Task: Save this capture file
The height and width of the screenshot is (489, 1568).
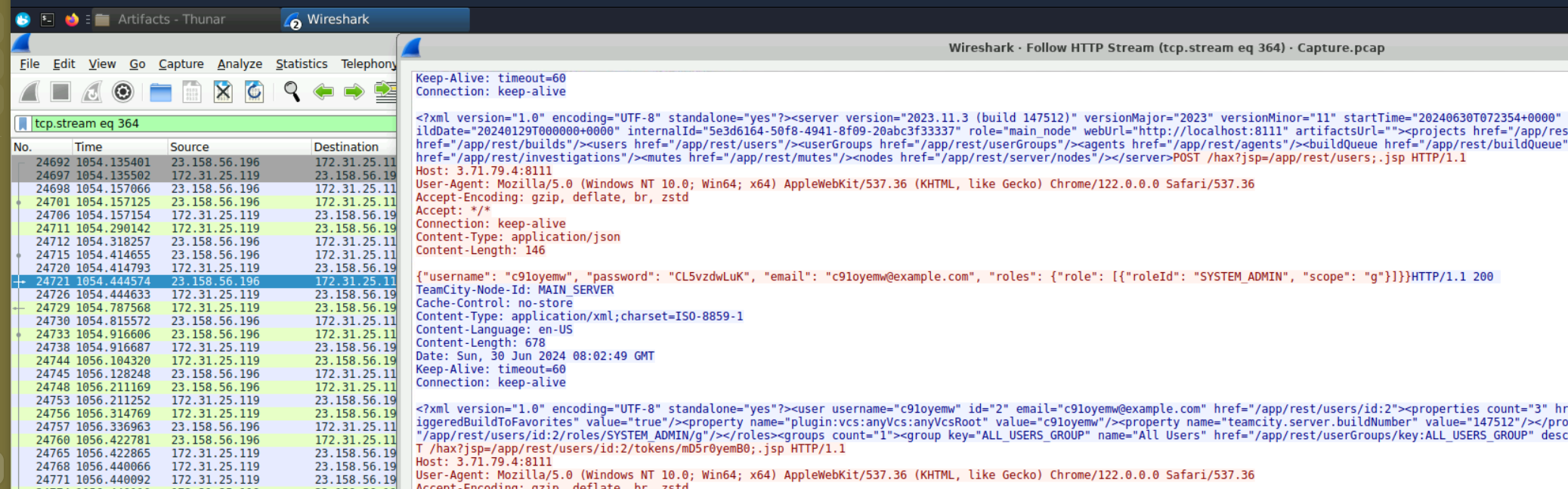Action: click(x=192, y=92)
